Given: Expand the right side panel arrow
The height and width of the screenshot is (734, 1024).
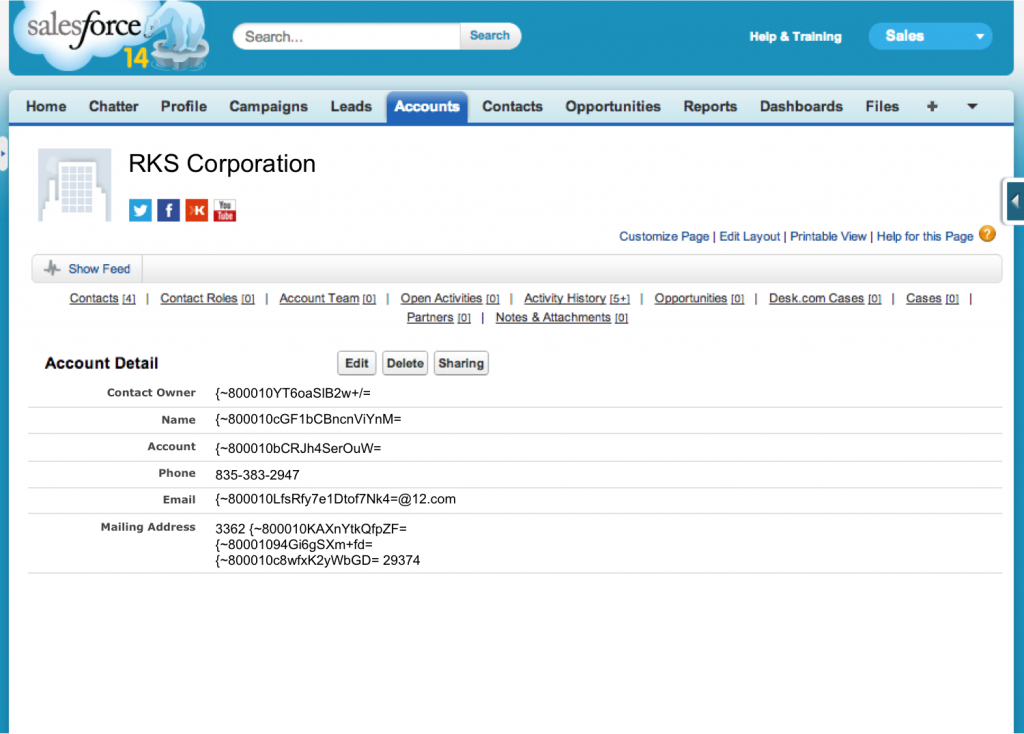Looking at the screenshot, I should coord(1014,201).
